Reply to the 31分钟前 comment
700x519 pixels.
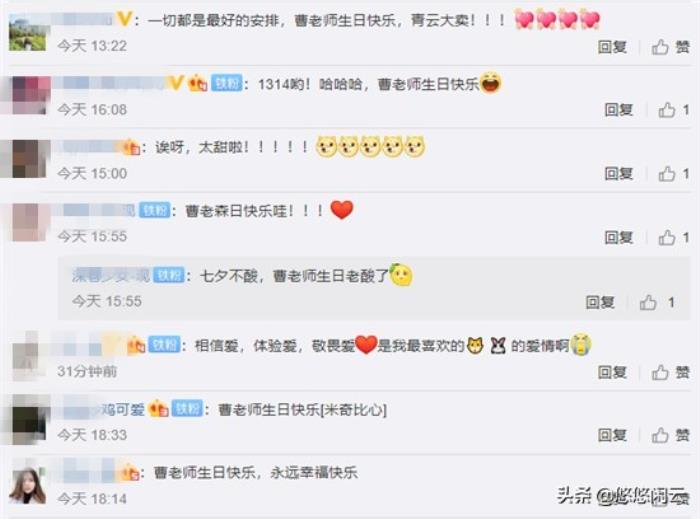tap(612, 372)
